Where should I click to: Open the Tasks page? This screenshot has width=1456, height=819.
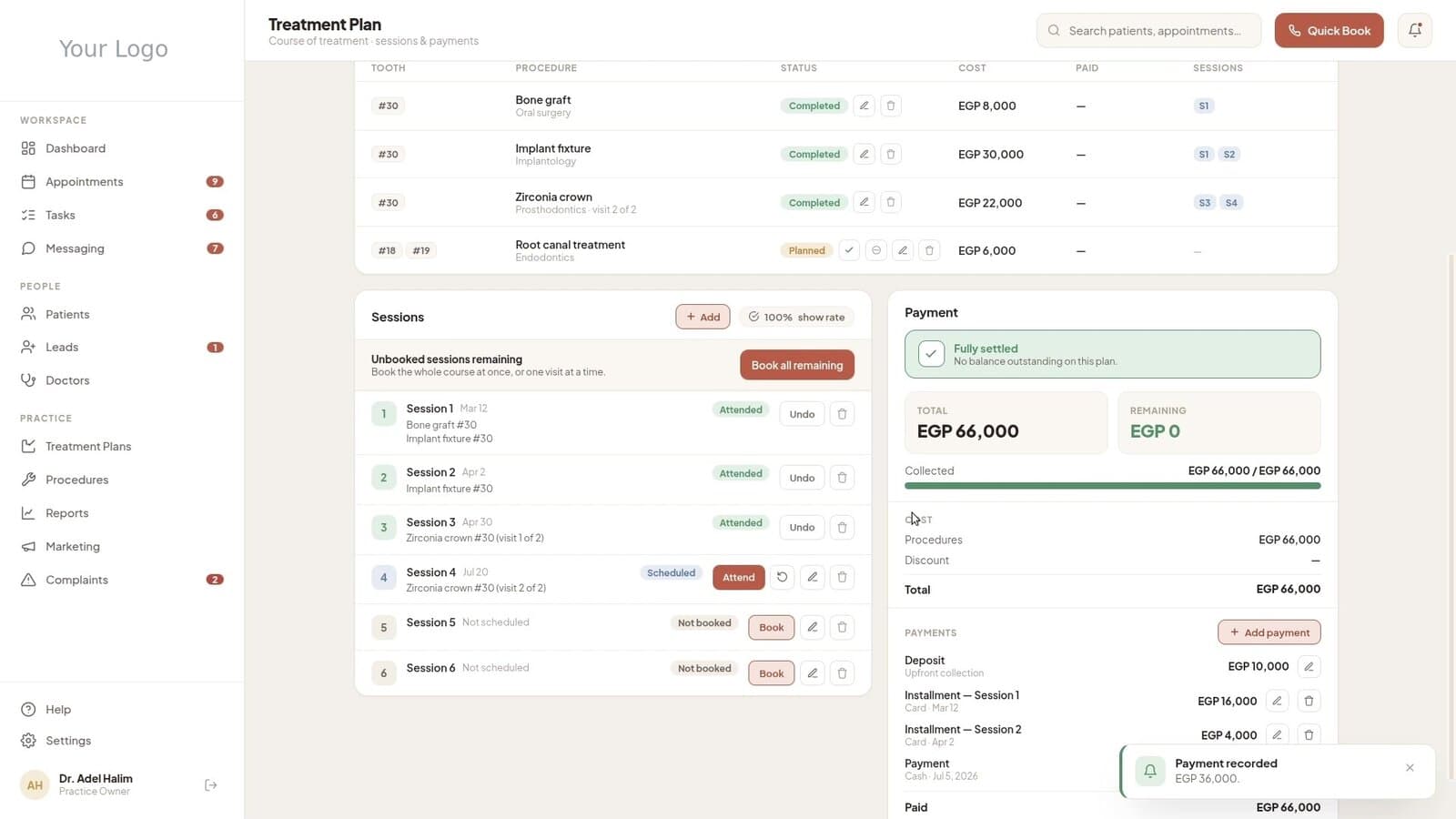(x=122, y=215)
